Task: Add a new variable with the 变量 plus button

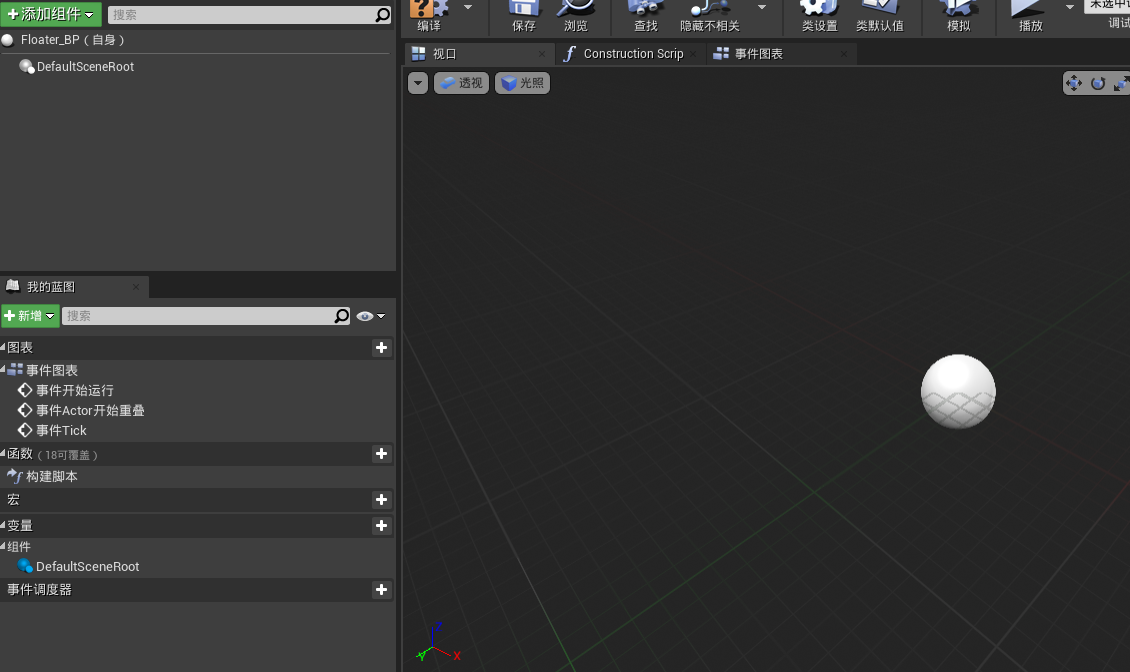Action: (x=381, y=525)
